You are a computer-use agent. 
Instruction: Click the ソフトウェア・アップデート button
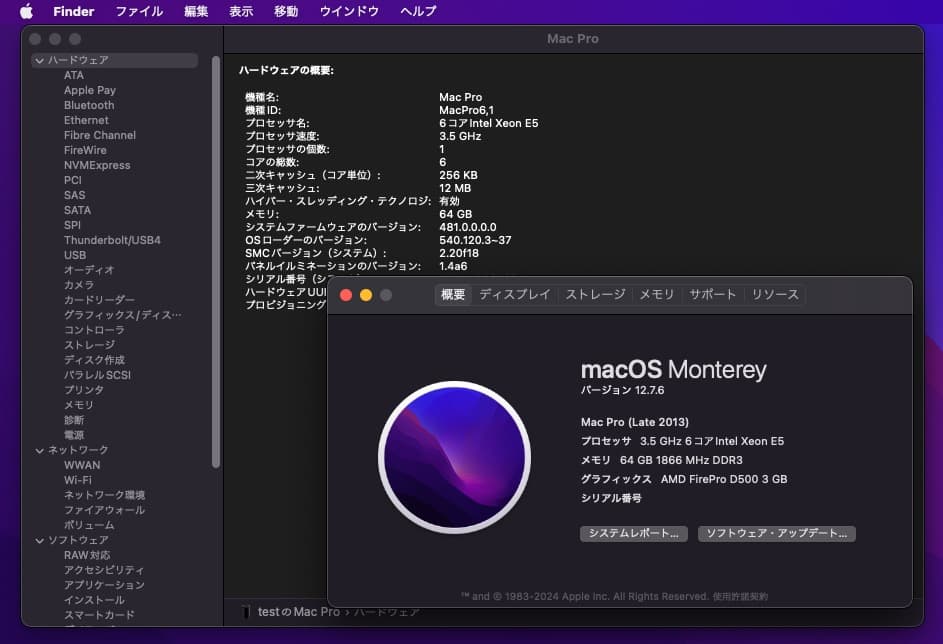(777, 533)
